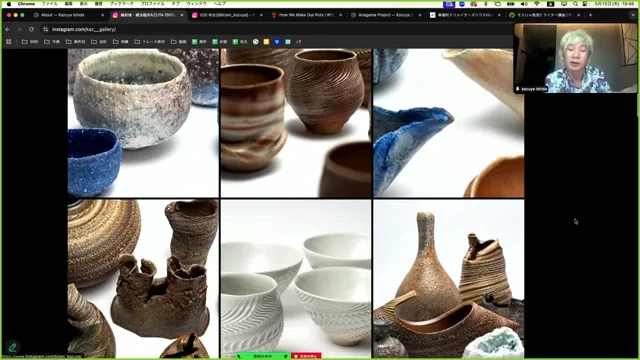Open the blue document bookmark icon
The height and width of the screenshot is (360, 640).
[288, 42]
